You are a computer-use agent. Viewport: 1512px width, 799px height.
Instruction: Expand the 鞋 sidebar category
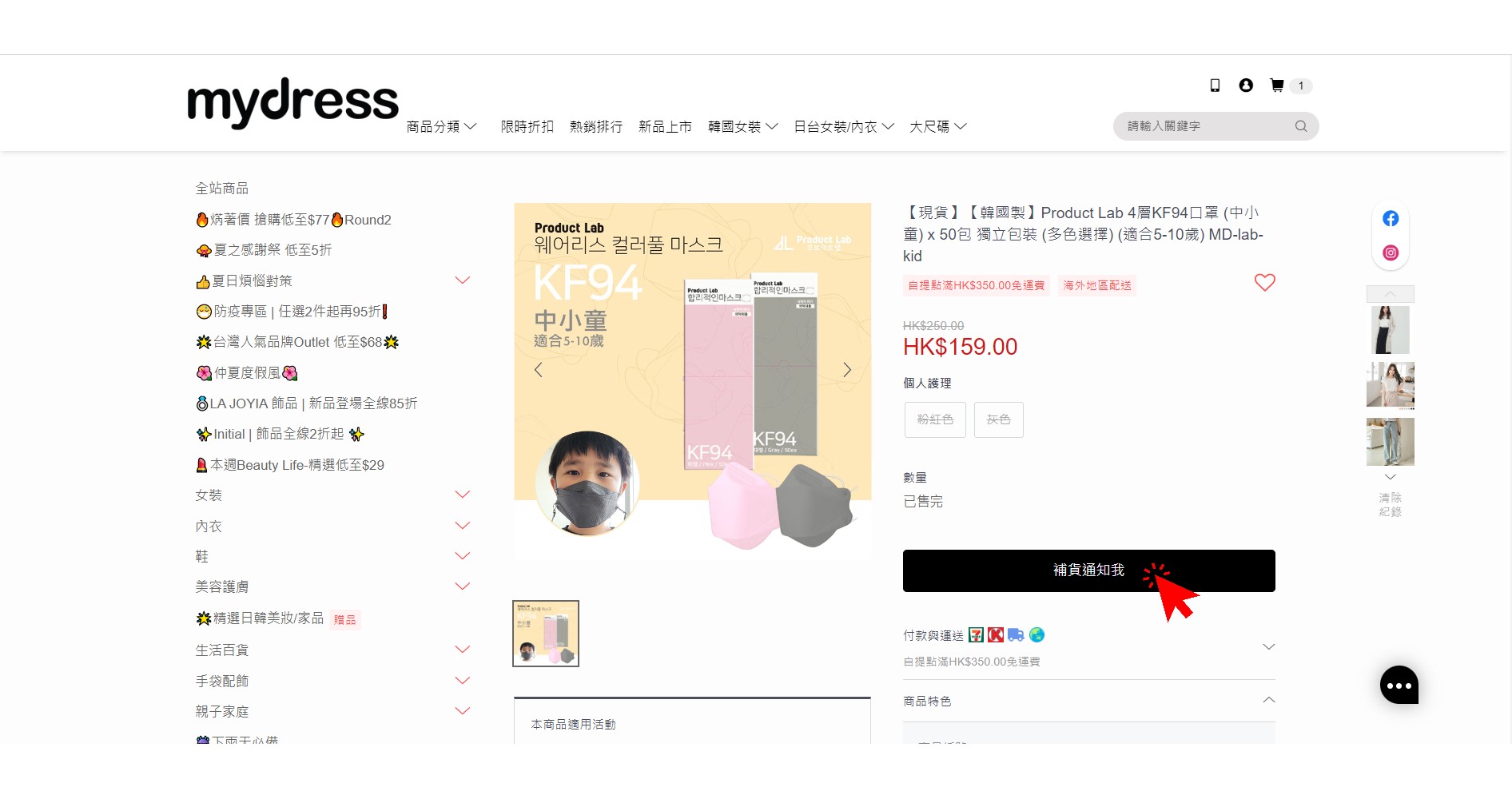462,556
